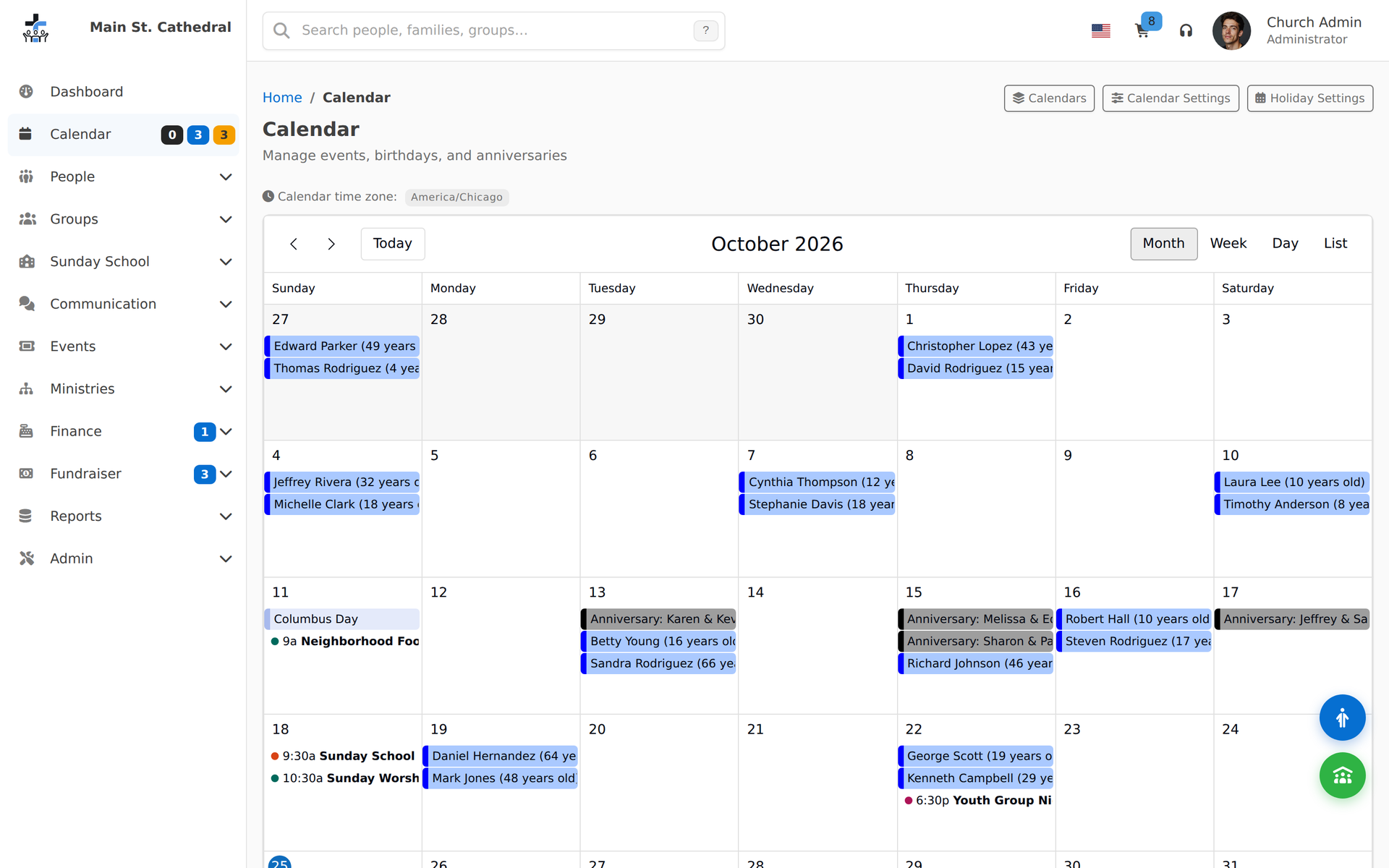This screenshot has width=1389, height=868.
Task: Open Edward Parker birthday entry
Action: (342, 346)
